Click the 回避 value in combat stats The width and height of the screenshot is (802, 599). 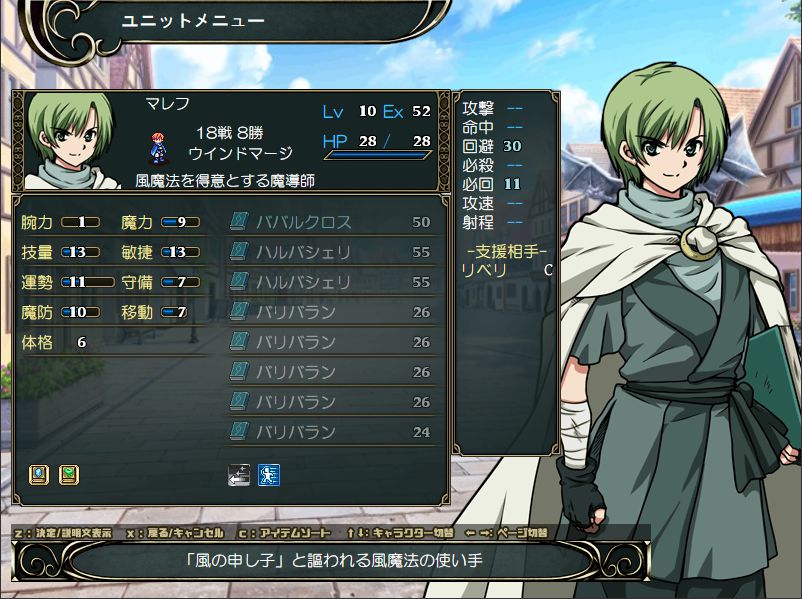(511, 146)
